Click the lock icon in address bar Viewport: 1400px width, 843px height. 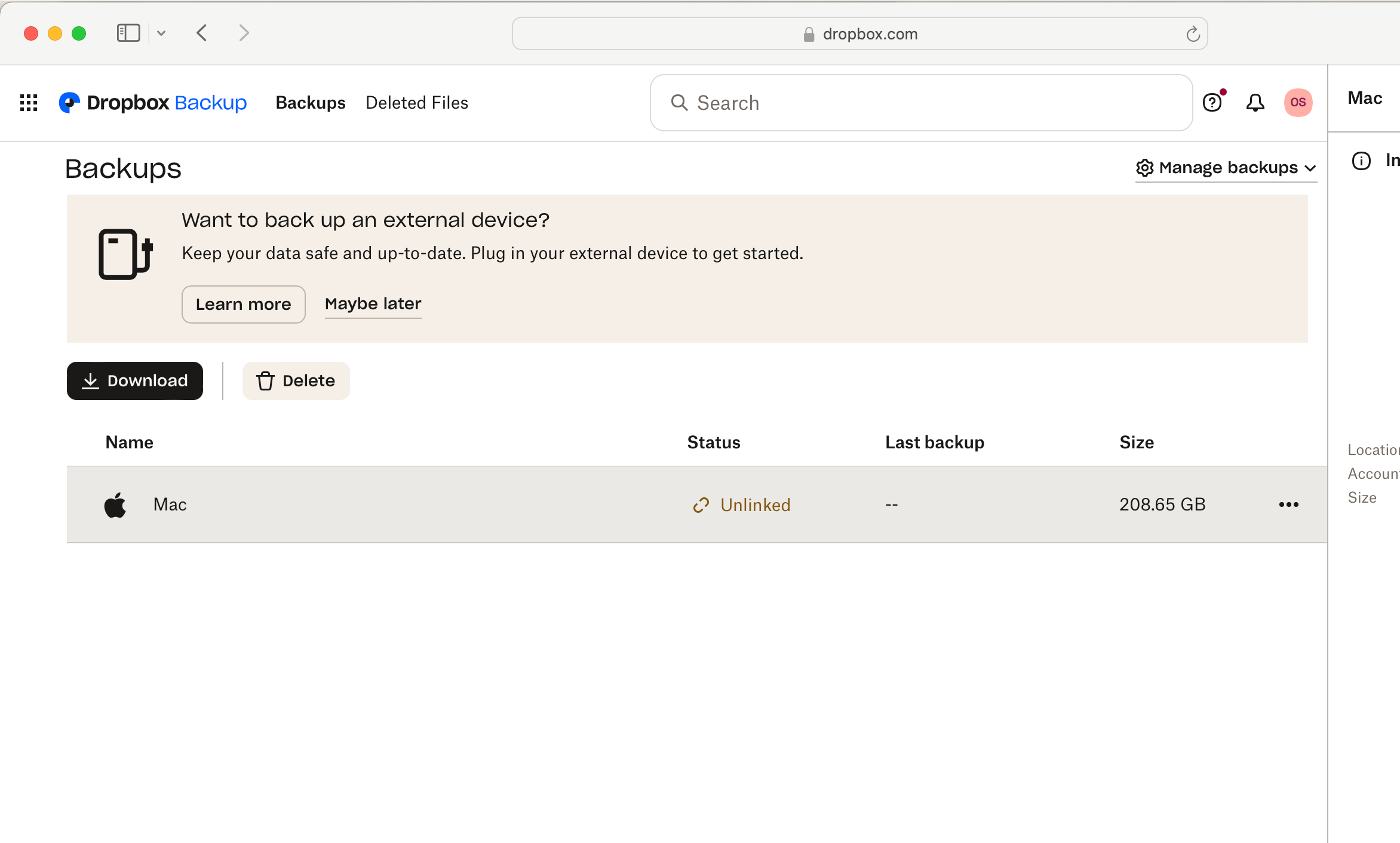(x=809, y=34)
